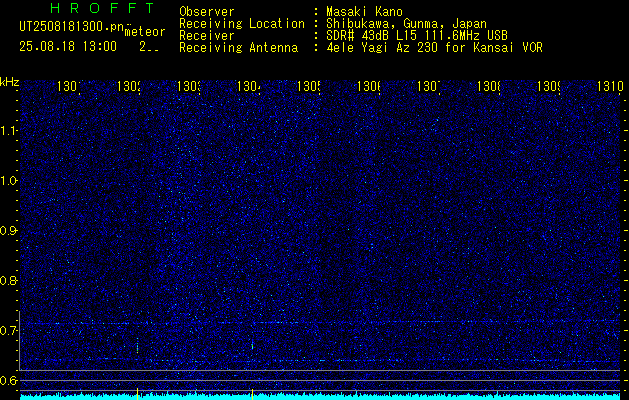Click the 'Receiver' label
Screen dimensions: 629x400
(207, 36)
